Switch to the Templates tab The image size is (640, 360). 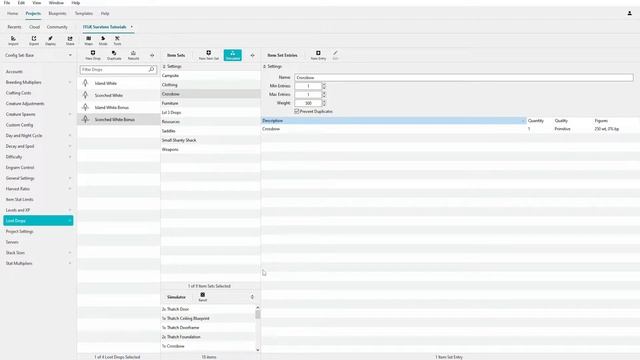coord(84,13)
